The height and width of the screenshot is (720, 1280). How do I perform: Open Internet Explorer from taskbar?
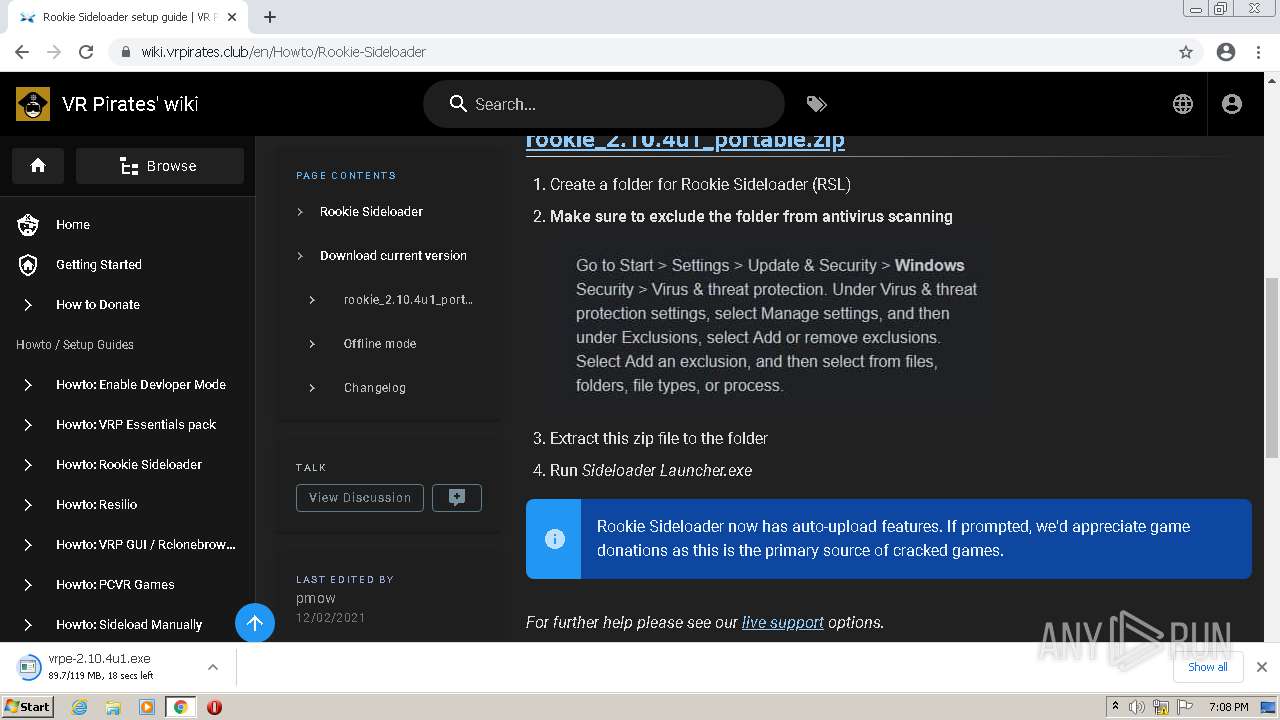click(x=79, y=707)
